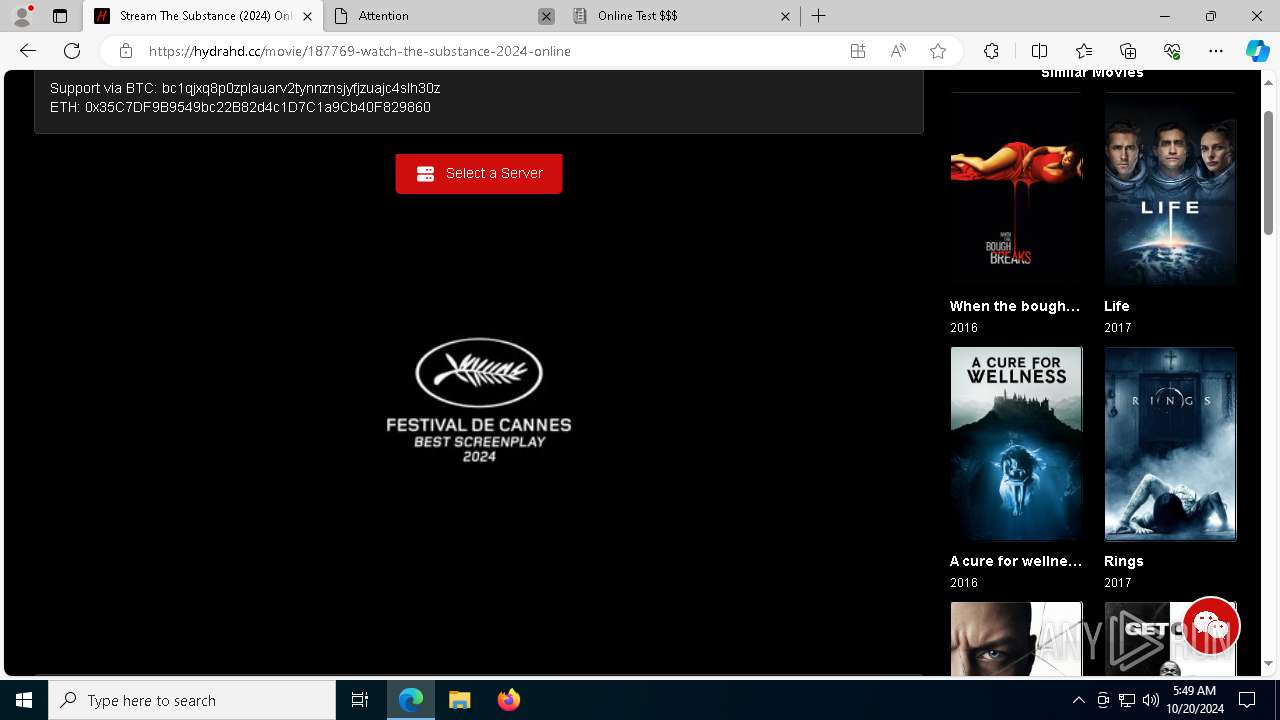
Task: Click the Select a Server button
Action: coord(479,173)
